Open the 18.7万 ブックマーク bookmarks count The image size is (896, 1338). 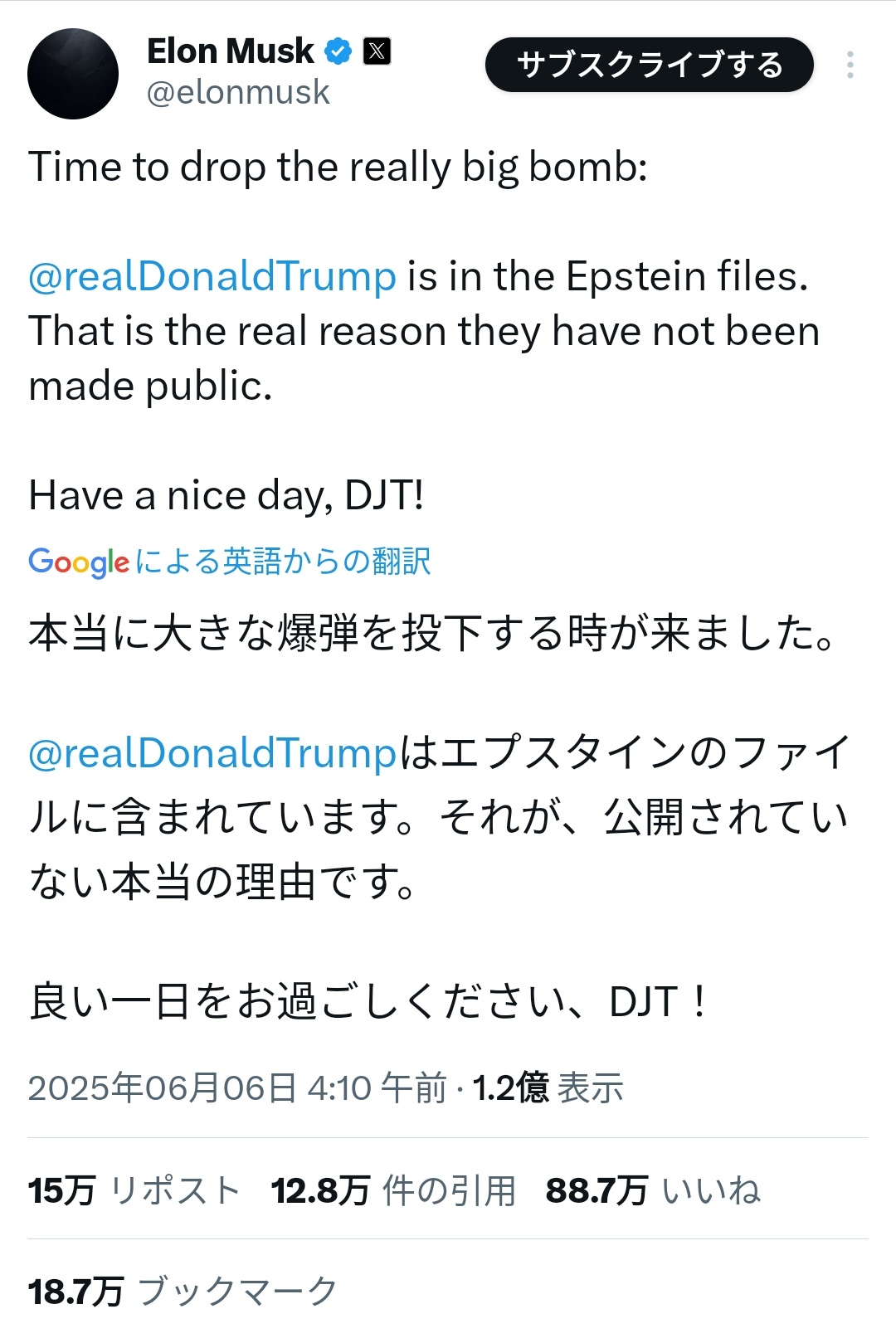point(183,1292)
